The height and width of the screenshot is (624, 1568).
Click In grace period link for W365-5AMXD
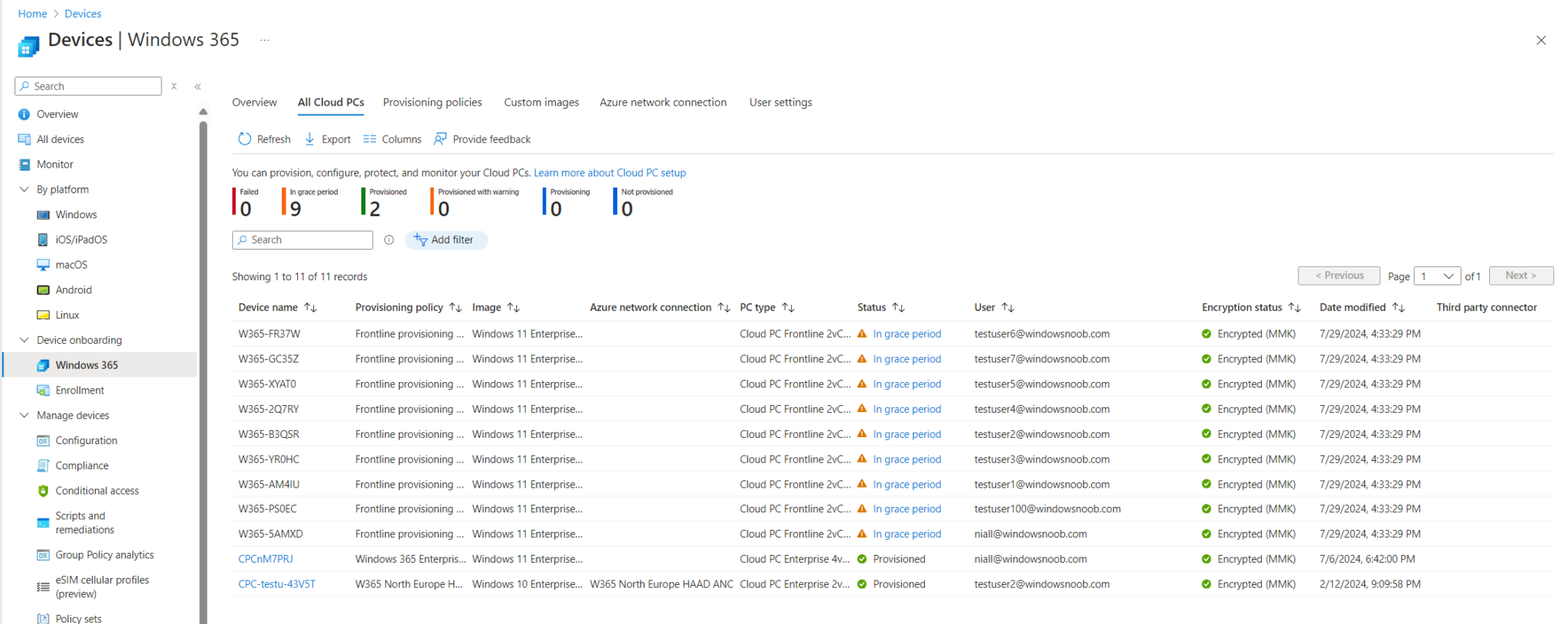click(x=907, y=534)
